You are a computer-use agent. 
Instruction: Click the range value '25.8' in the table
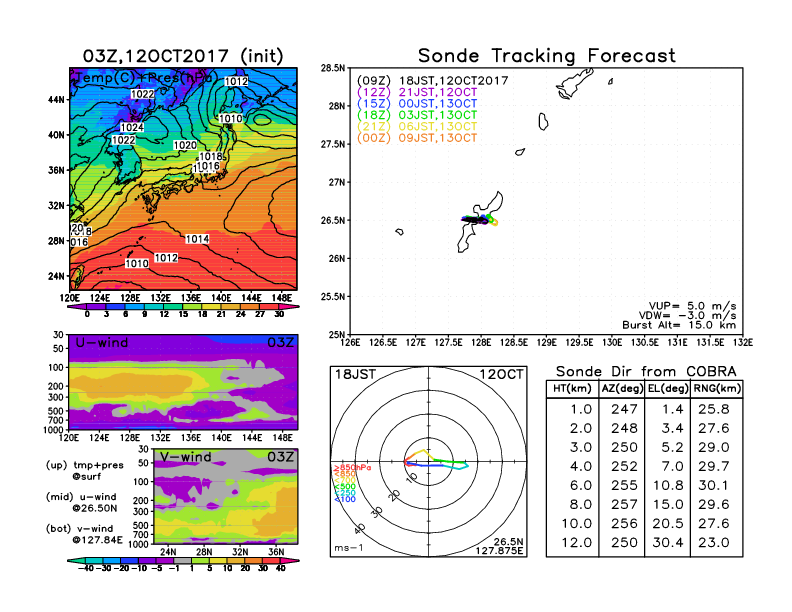[x=714, y=409]
